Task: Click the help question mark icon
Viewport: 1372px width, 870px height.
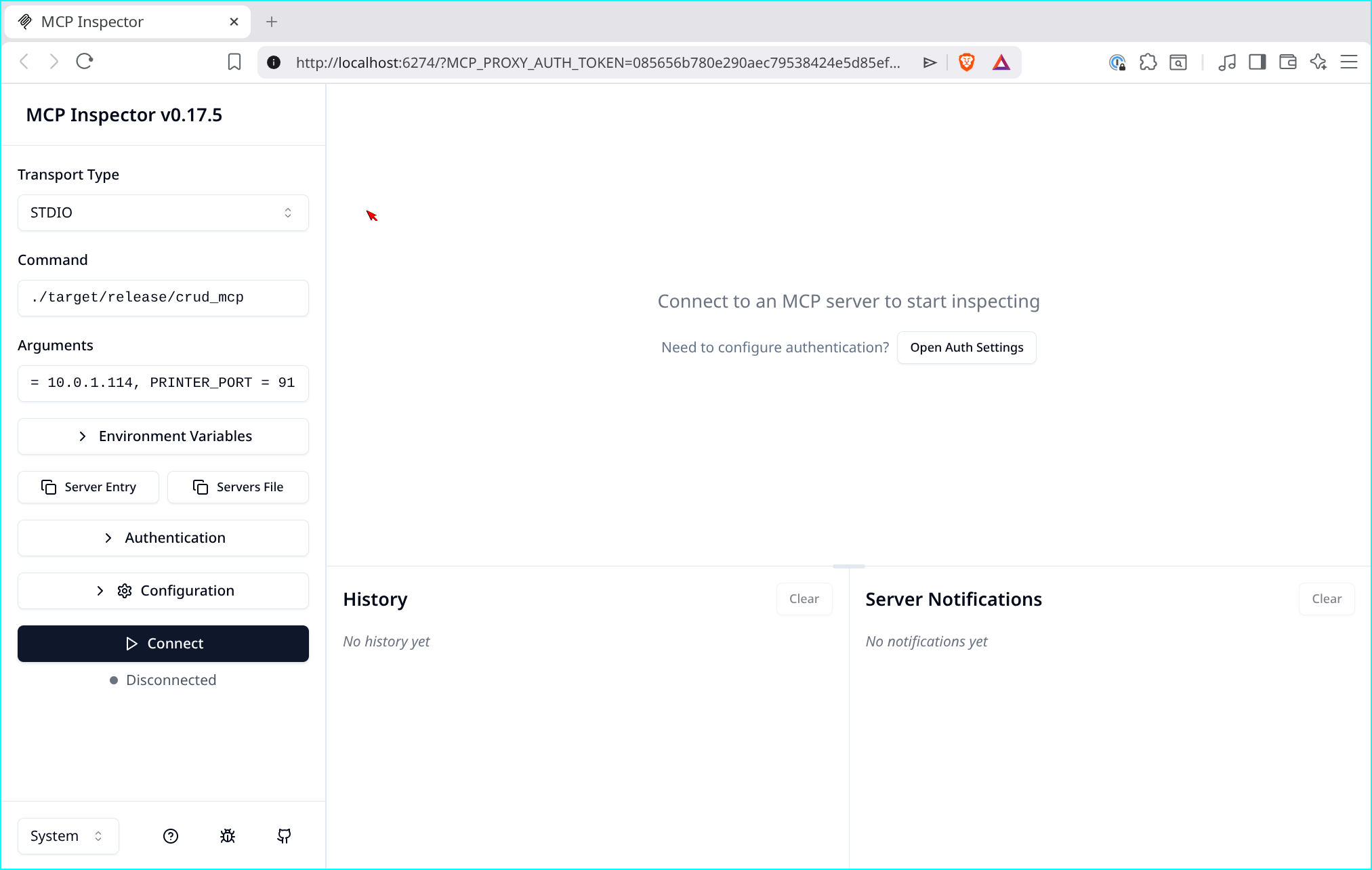Action: [171, 836]
